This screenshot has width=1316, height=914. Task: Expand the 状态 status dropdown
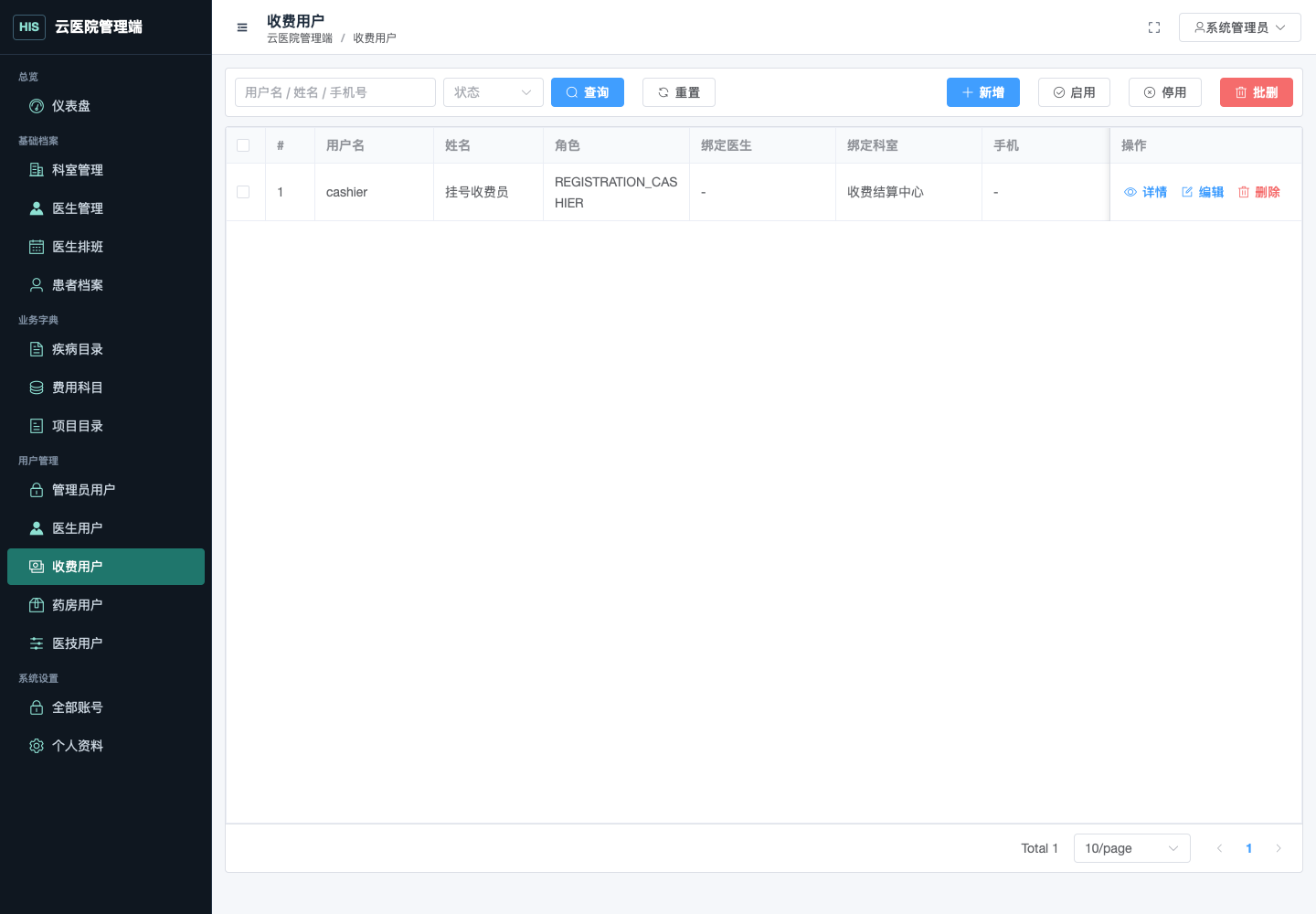(x=493, y=92)
